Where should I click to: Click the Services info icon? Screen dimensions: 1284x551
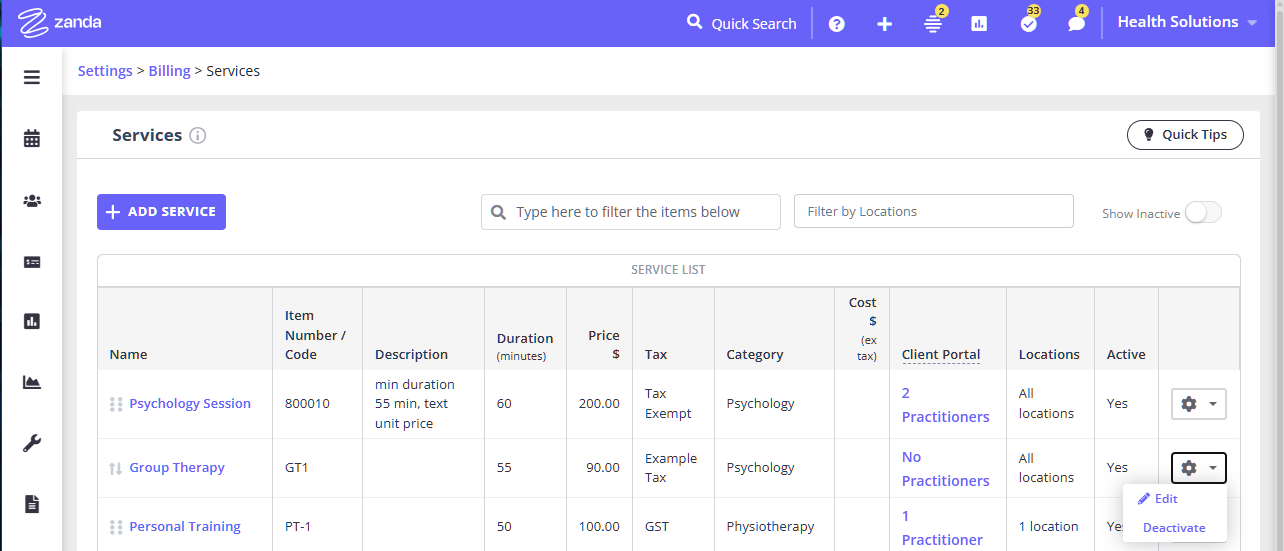click(x=198, y=136)
